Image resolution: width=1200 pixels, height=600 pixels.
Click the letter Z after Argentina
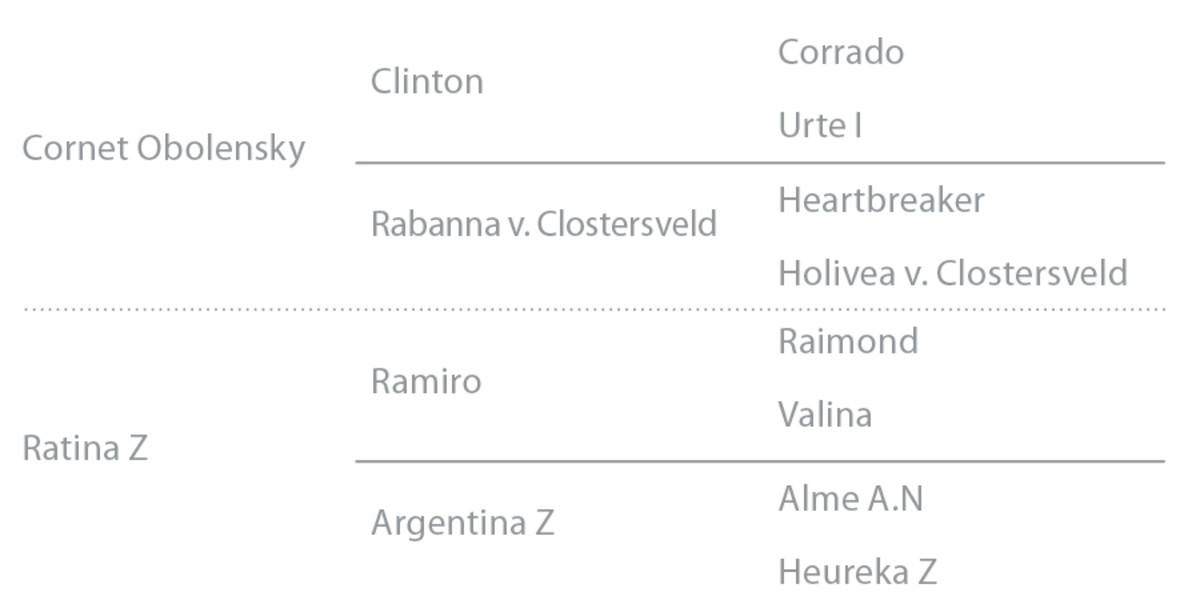pos(544,523)
